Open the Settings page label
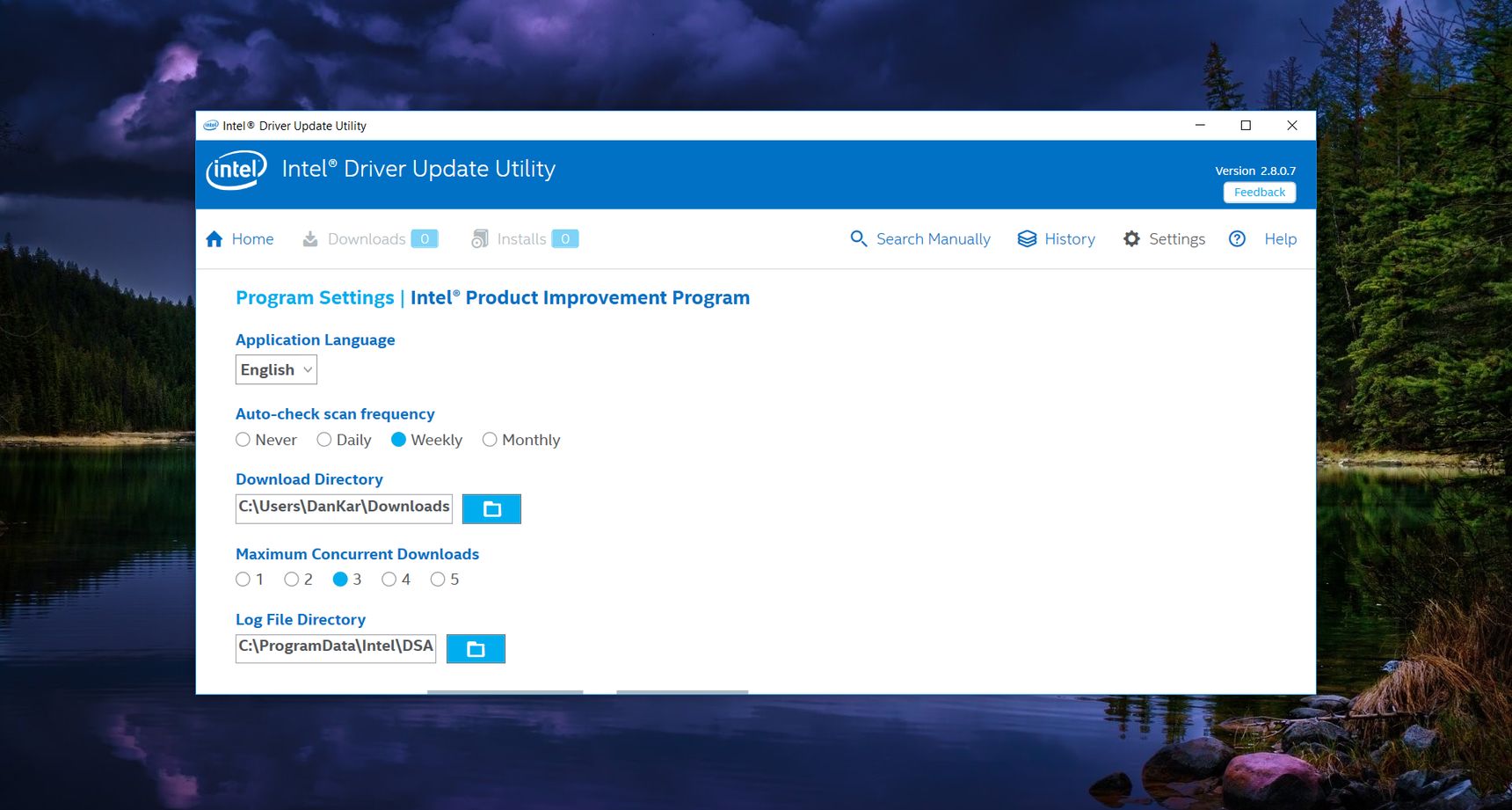 click(1177, 239)
